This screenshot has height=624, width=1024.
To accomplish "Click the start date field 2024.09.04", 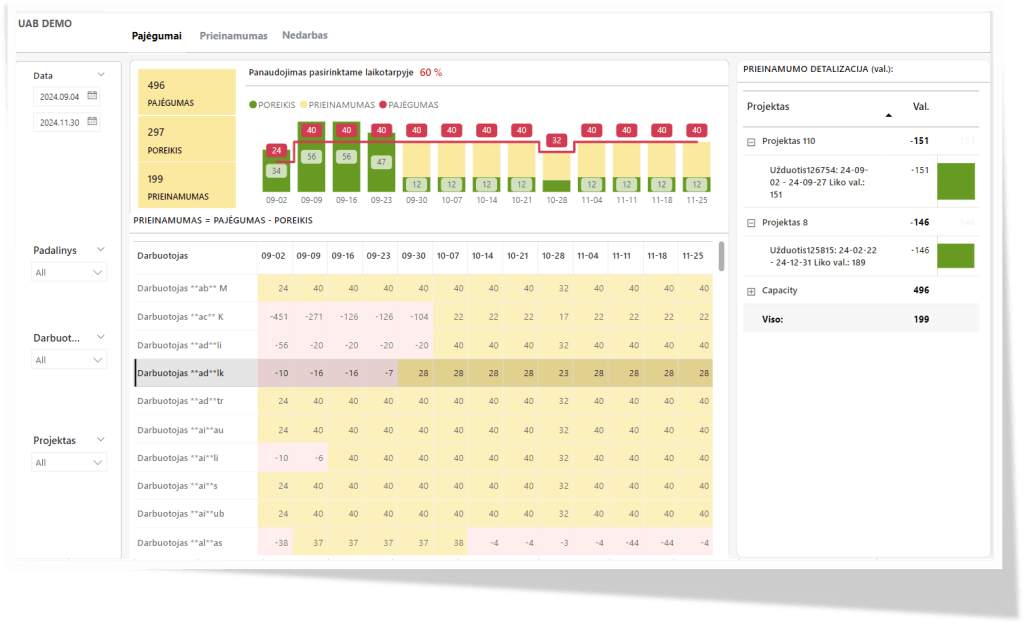I will pos(60,97).
